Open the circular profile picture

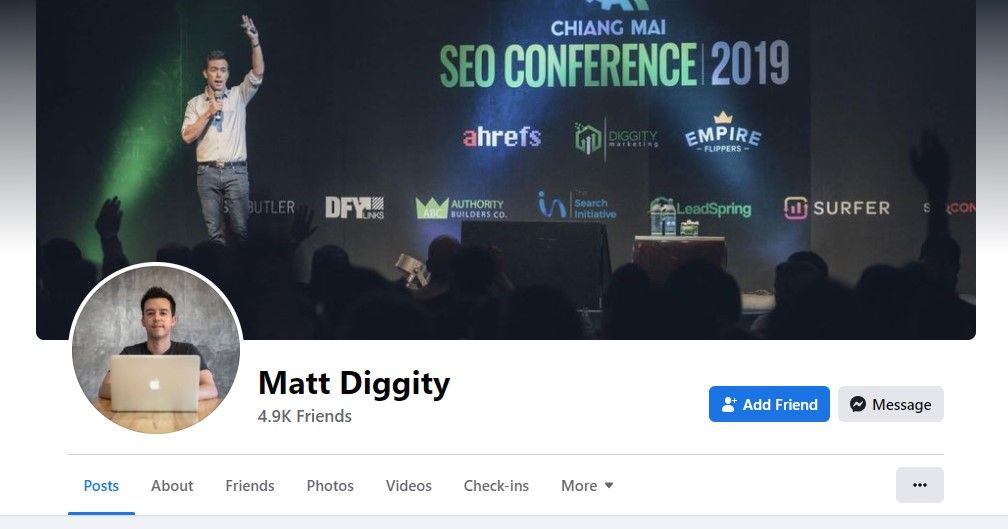coord(156,349)
